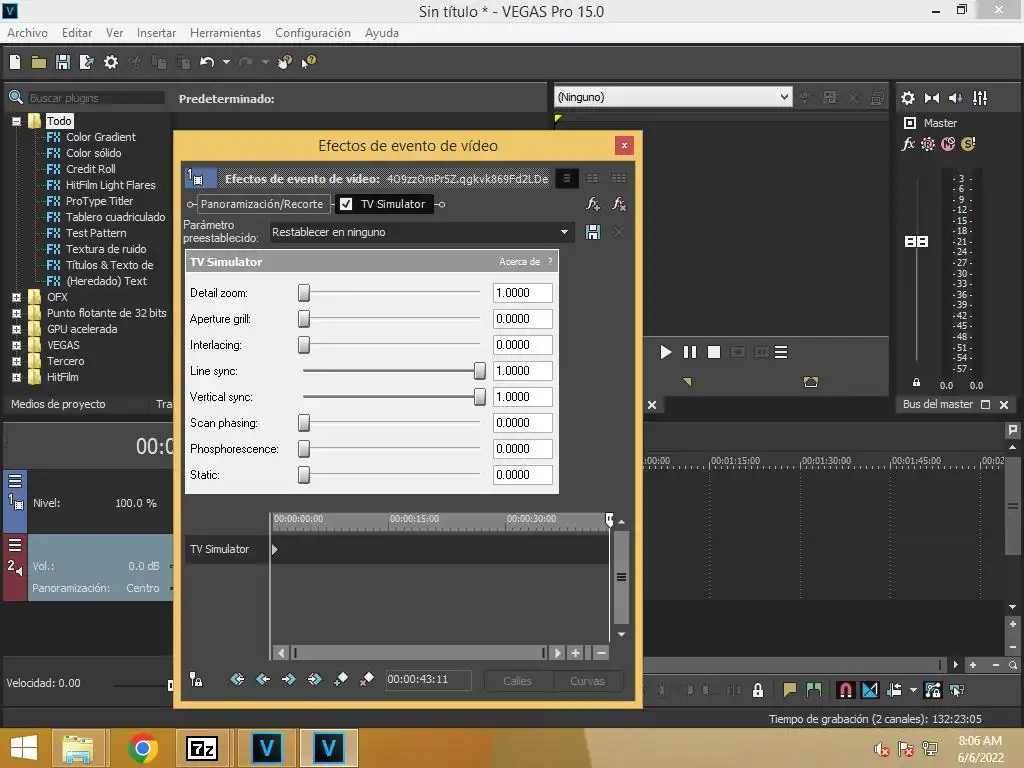This screenshot has width=1024, height=768.
Task: Click the plug-in chain button with plus
Action: [592, 204]
